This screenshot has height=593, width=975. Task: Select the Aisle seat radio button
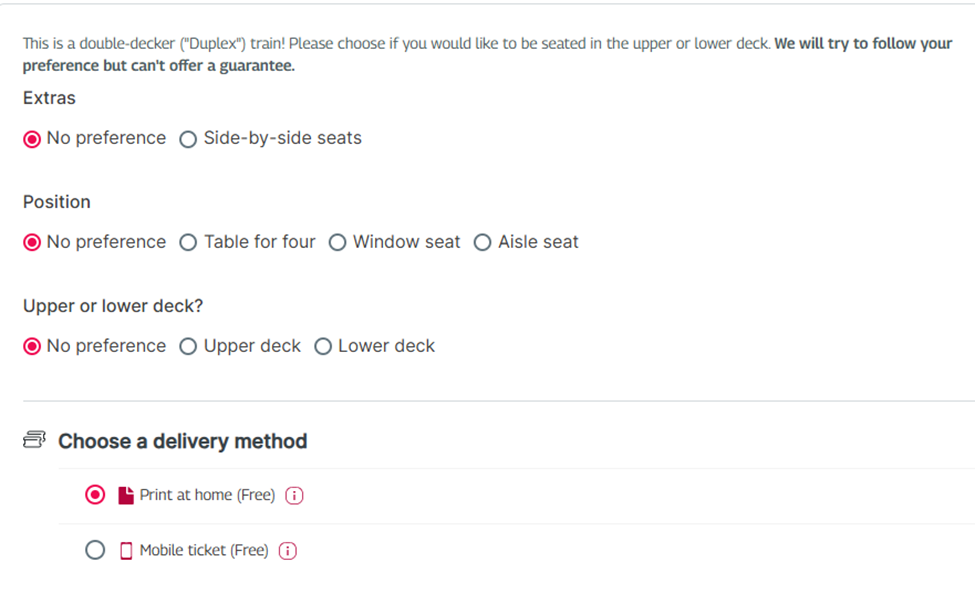(483, 242)
